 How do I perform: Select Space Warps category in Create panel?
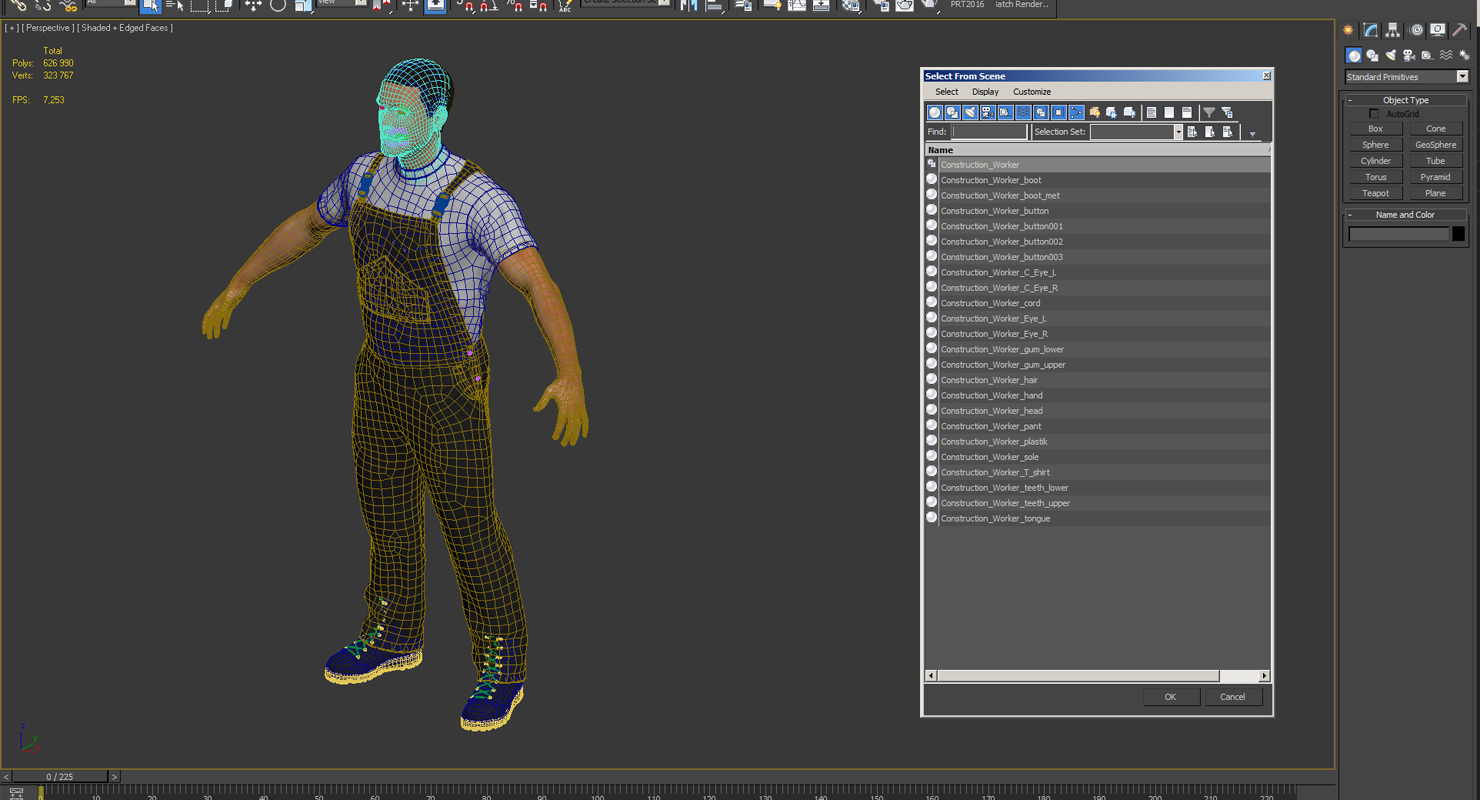pyautogui.click(x=1446, y=56)
